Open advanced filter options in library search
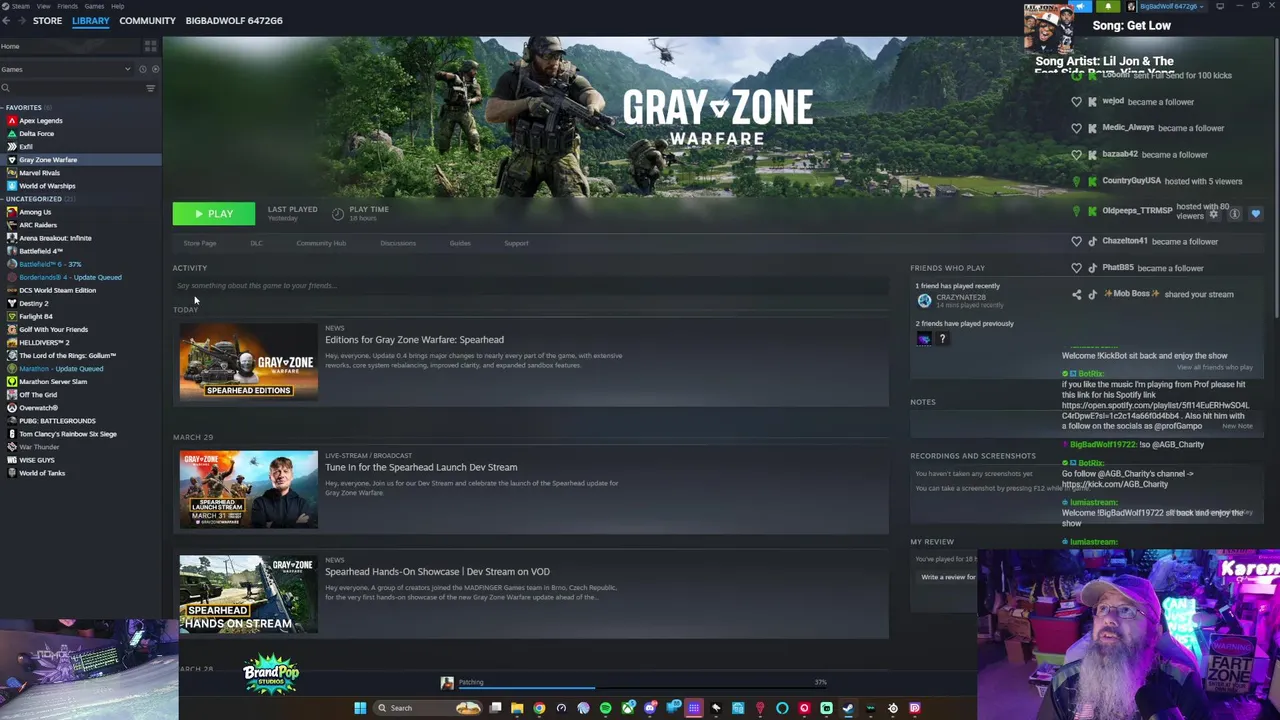 150,88
